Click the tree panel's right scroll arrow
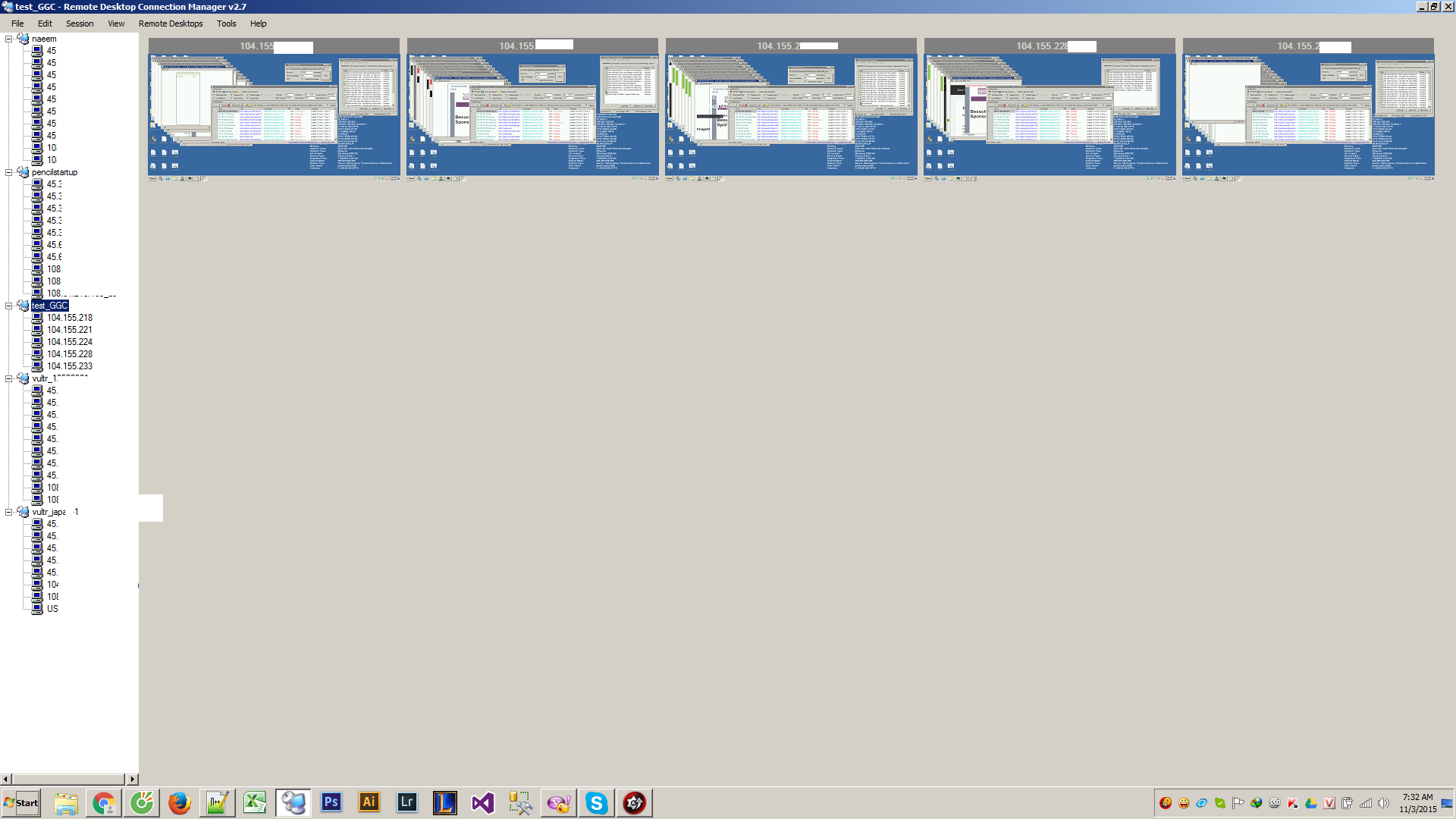This screenshot has width=1456, height=819. 133,779
